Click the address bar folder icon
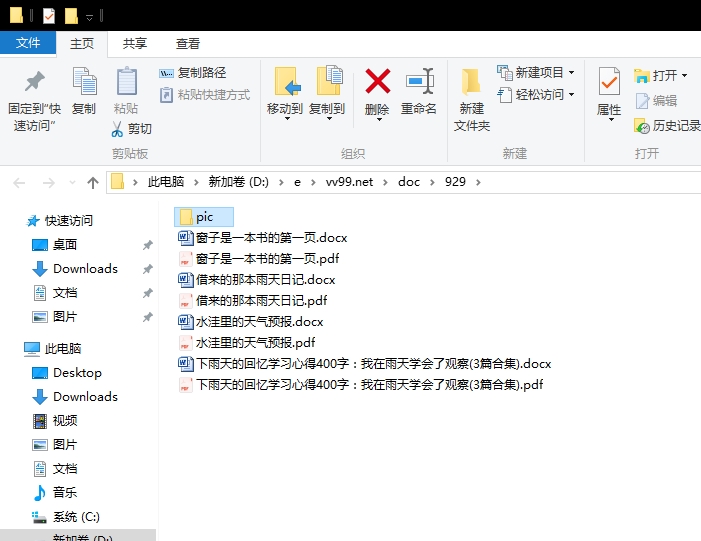 pos(117,182)
